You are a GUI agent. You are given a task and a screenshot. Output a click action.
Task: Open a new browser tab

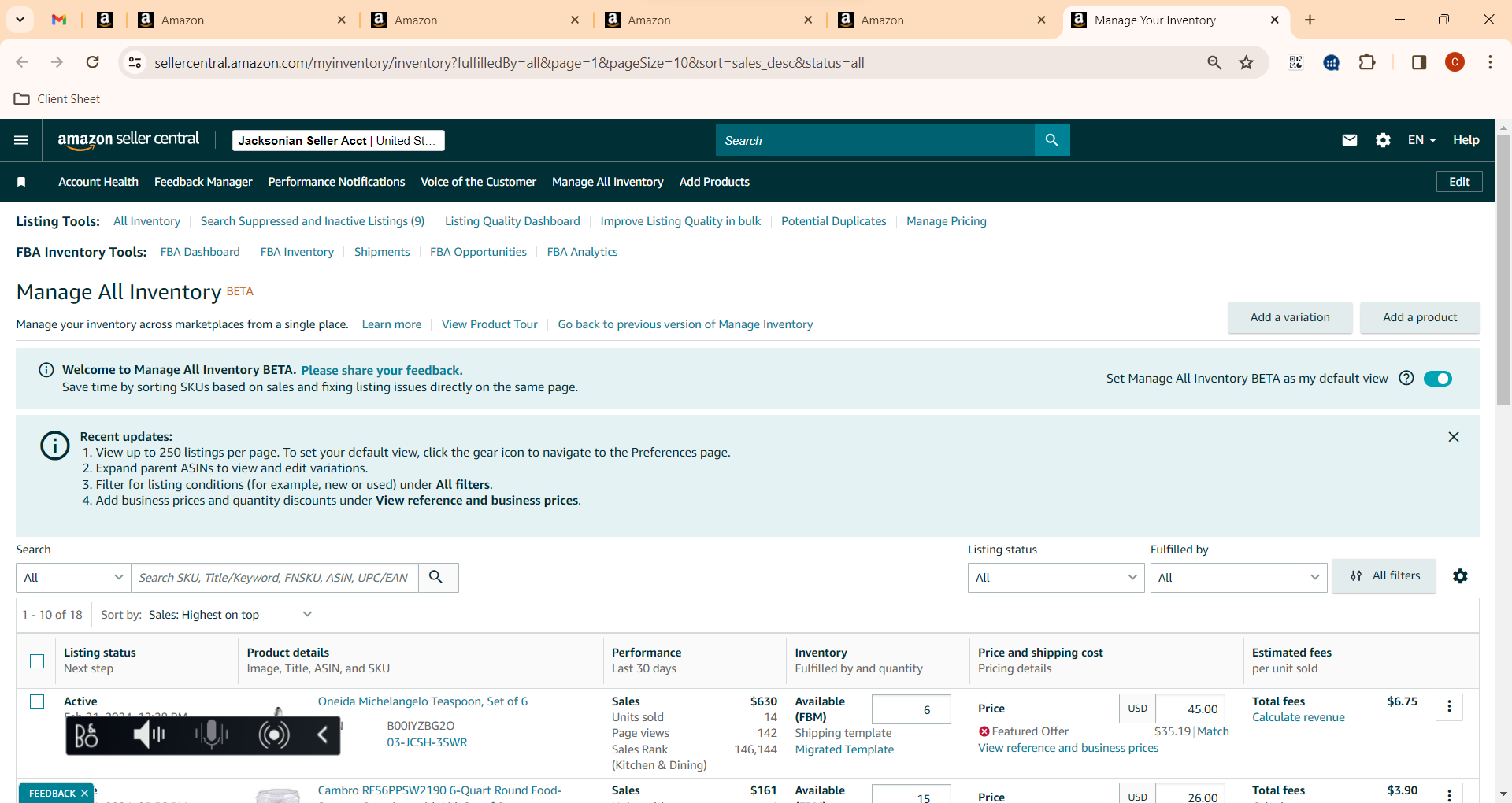coord(1310,20)
